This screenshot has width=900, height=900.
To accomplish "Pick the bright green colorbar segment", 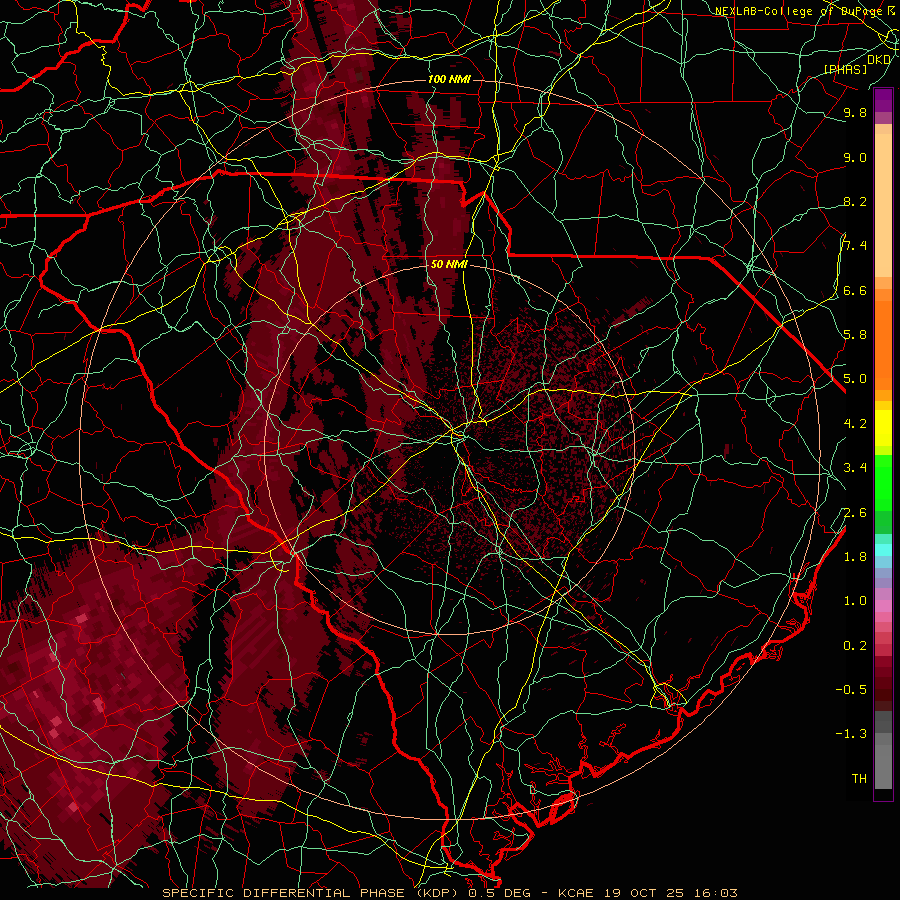I will pyautogui.click(x=883, y=482).
